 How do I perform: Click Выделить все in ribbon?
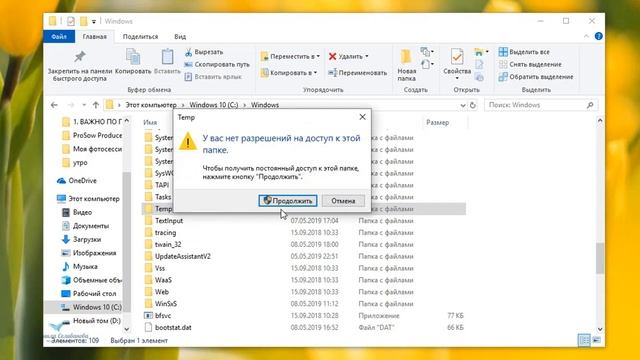point(524,52)
